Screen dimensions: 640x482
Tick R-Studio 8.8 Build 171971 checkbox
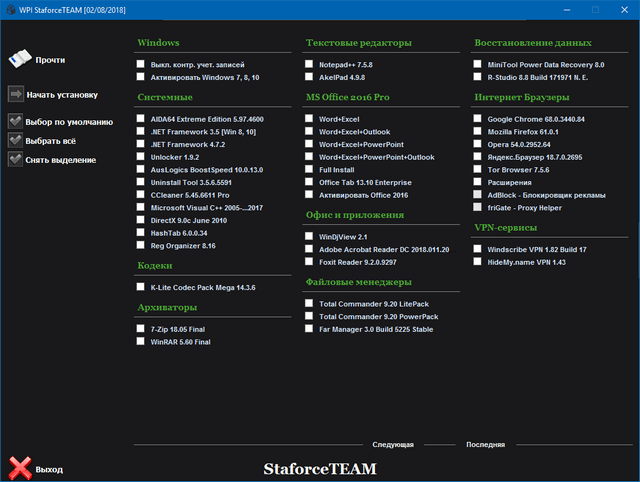click(477, 77)
